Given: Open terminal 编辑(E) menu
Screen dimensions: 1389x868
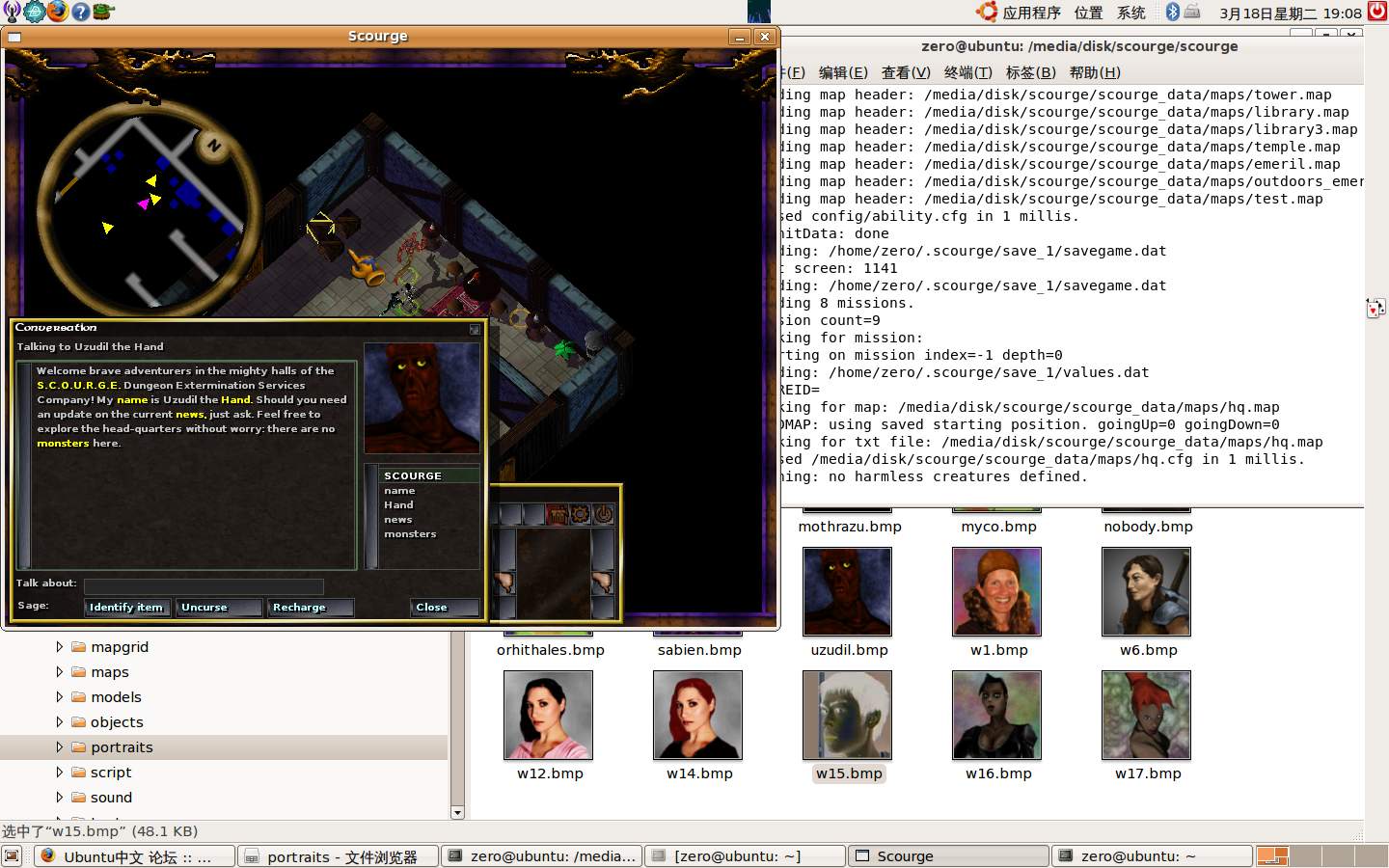Looking at the screenshot, I should pyautogui.click(x=843, y=72).
